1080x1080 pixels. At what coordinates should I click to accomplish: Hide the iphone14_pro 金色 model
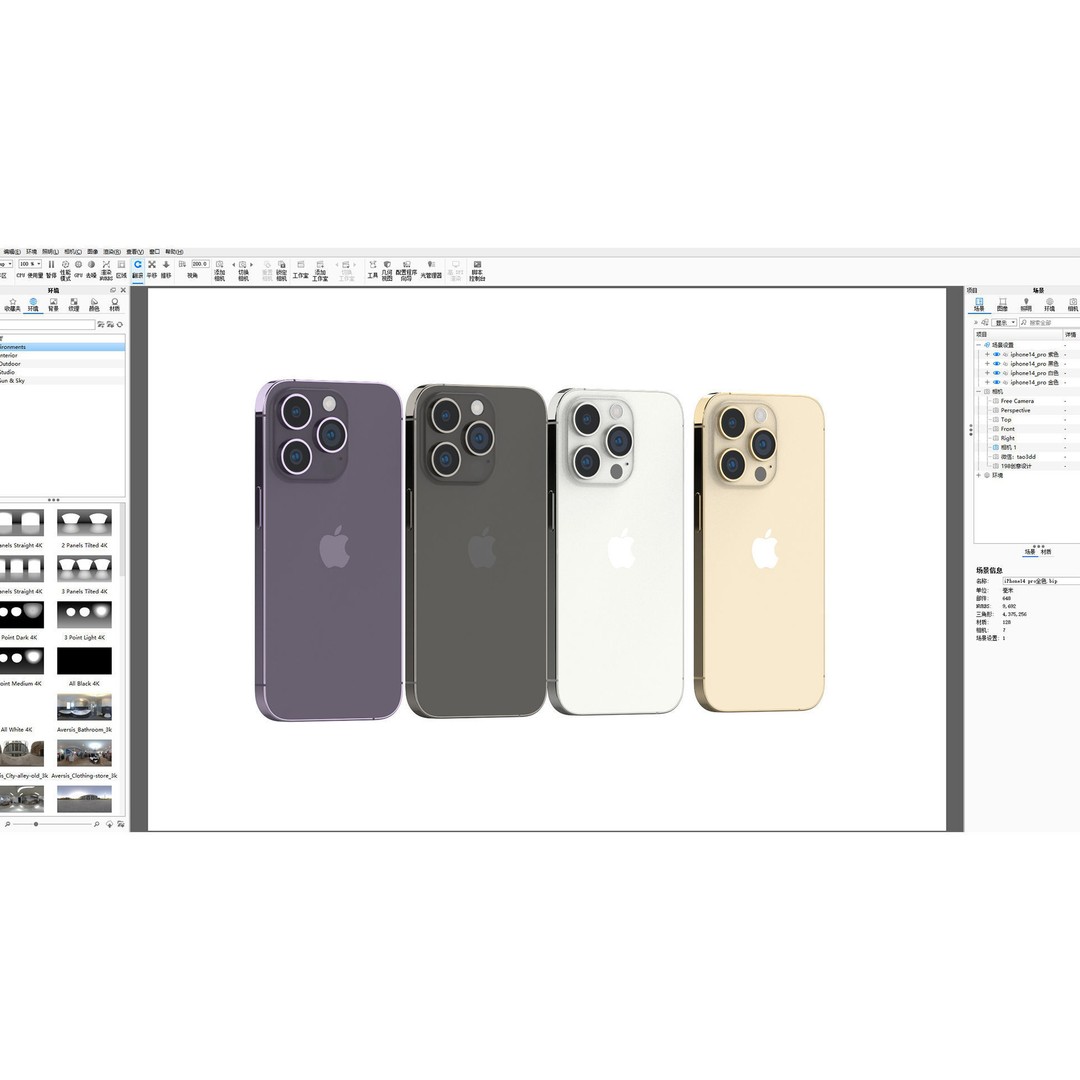[x=996, y=382]
